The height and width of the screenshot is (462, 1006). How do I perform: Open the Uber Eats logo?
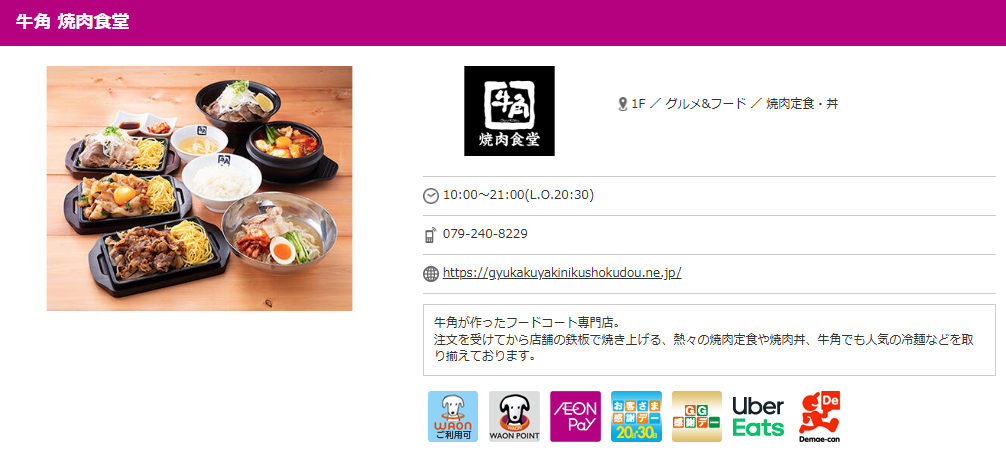758,416
